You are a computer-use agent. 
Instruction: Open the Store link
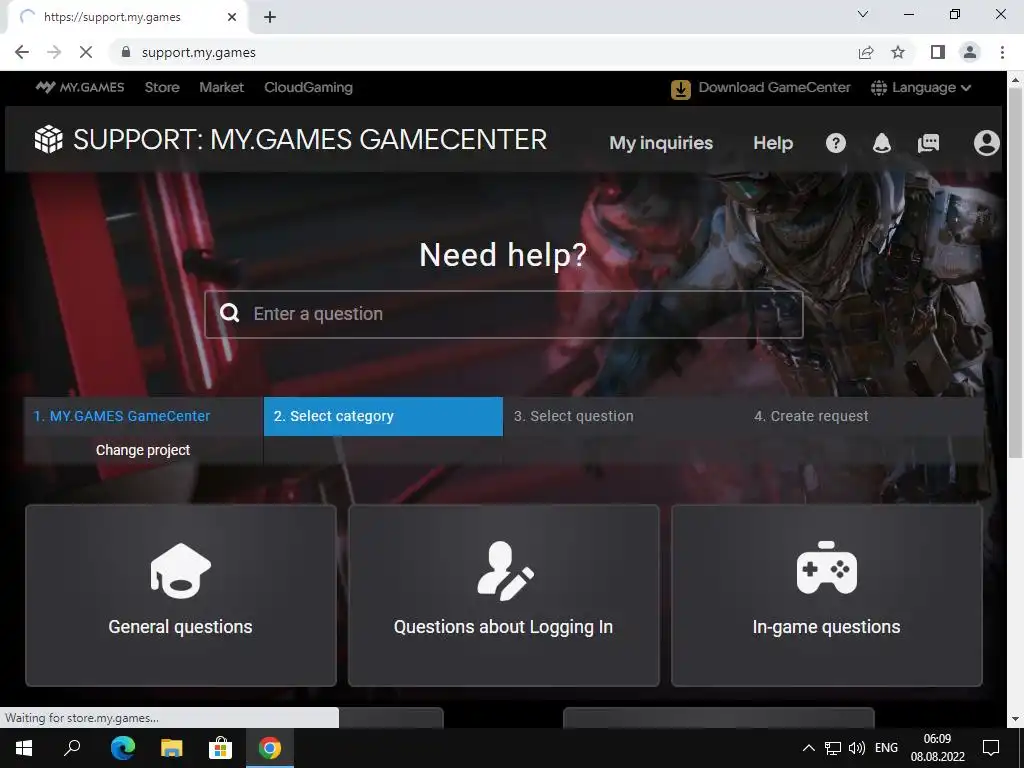pos(162,87)
